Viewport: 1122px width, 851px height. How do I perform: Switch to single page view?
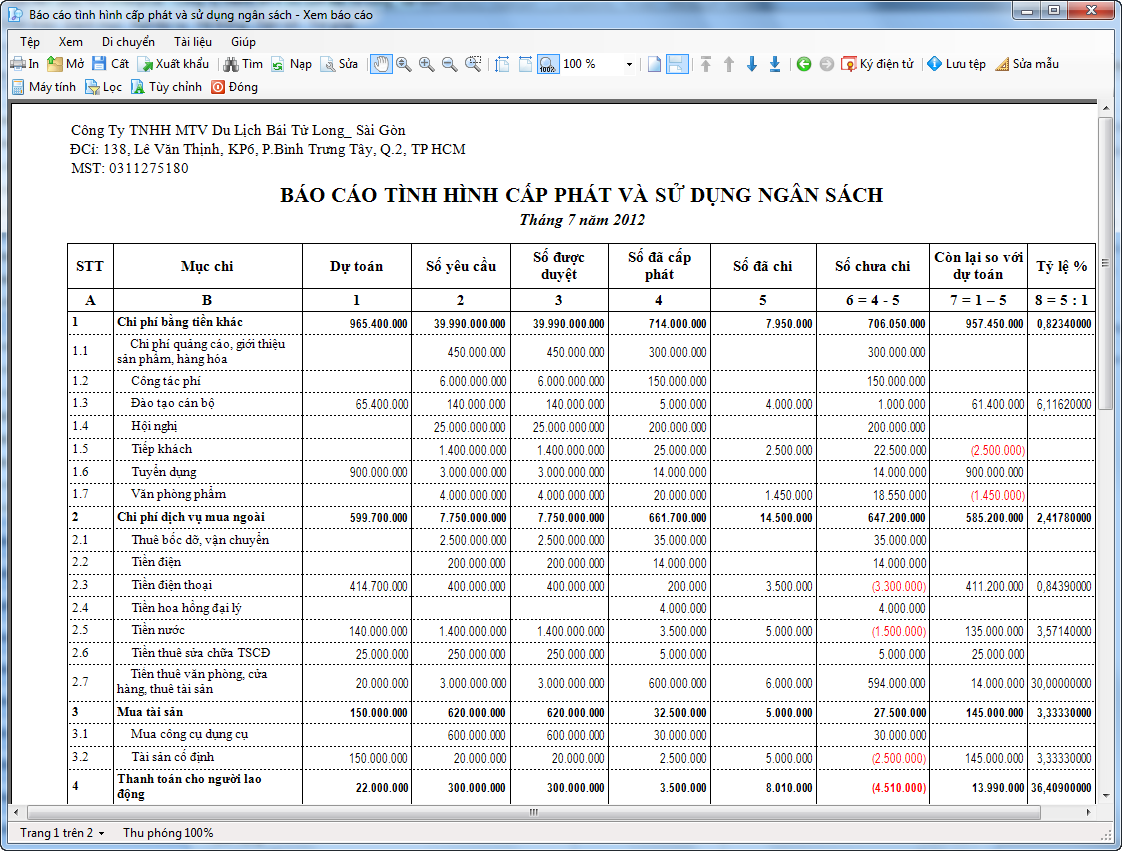654,64
